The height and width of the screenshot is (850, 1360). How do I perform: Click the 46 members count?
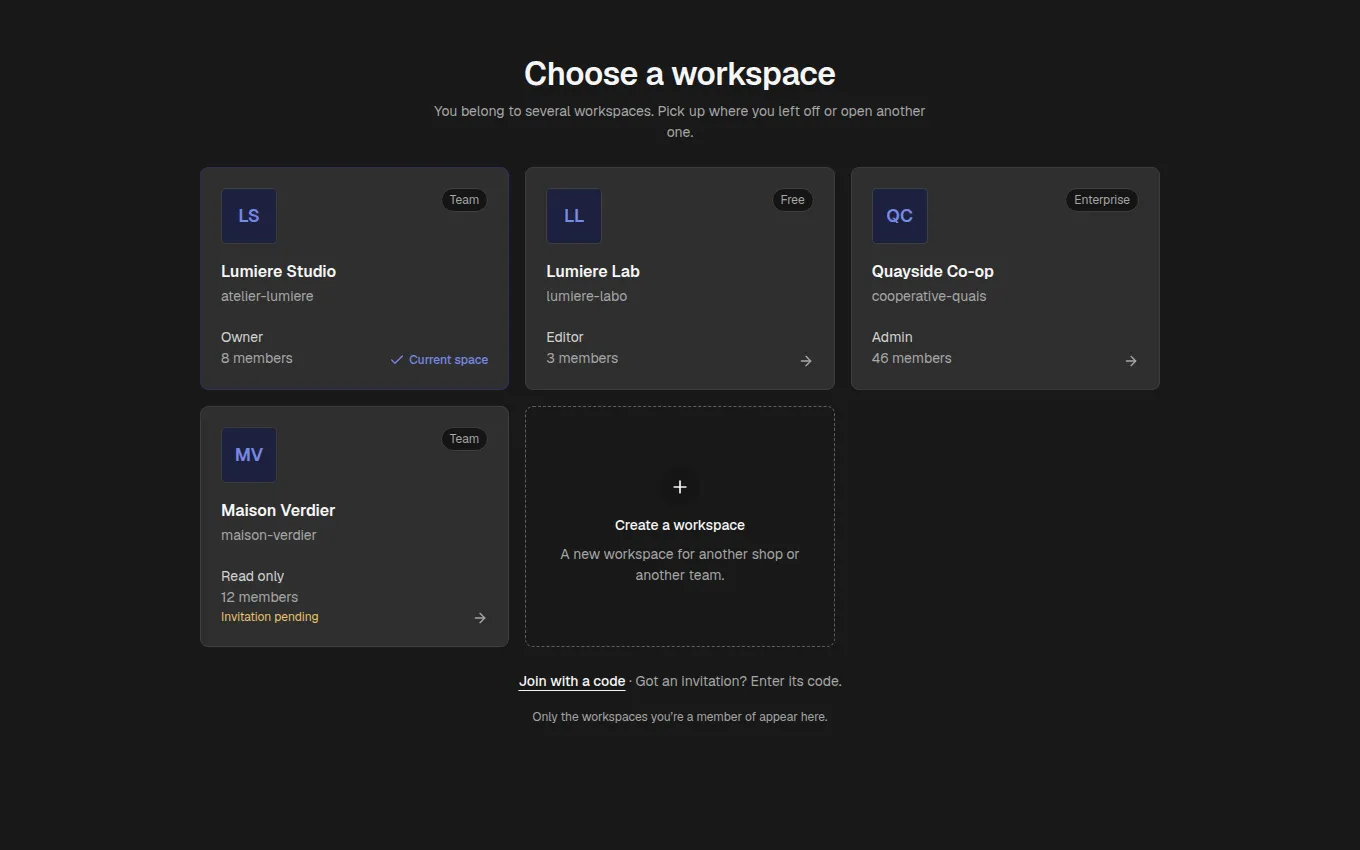coord(912,358)
